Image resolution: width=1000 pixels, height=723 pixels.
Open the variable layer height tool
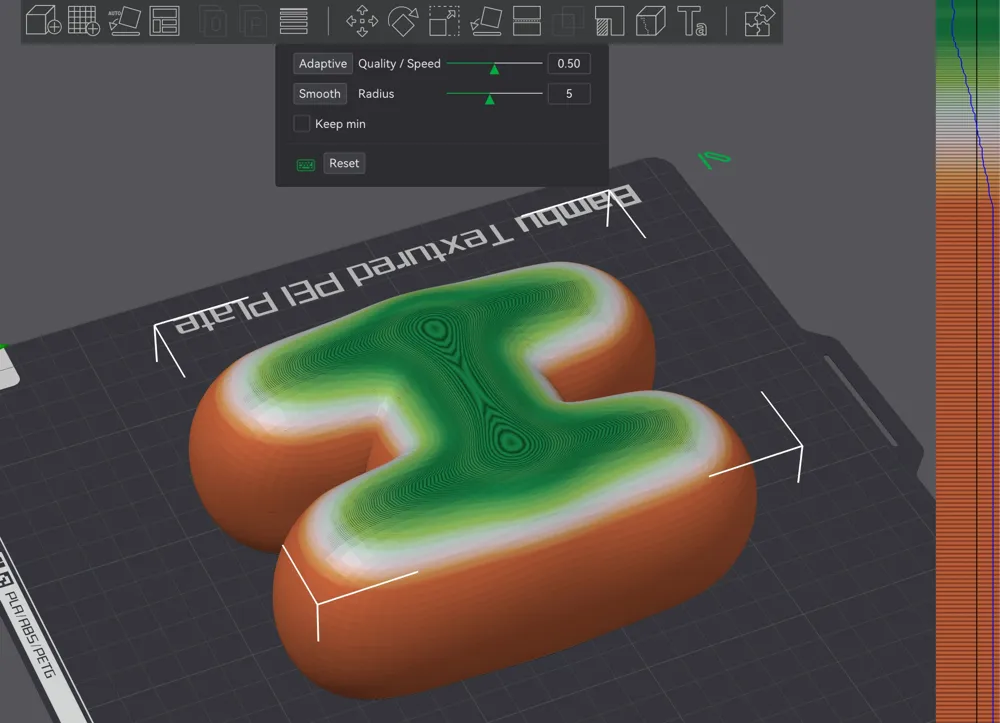(x=295, y=21)
